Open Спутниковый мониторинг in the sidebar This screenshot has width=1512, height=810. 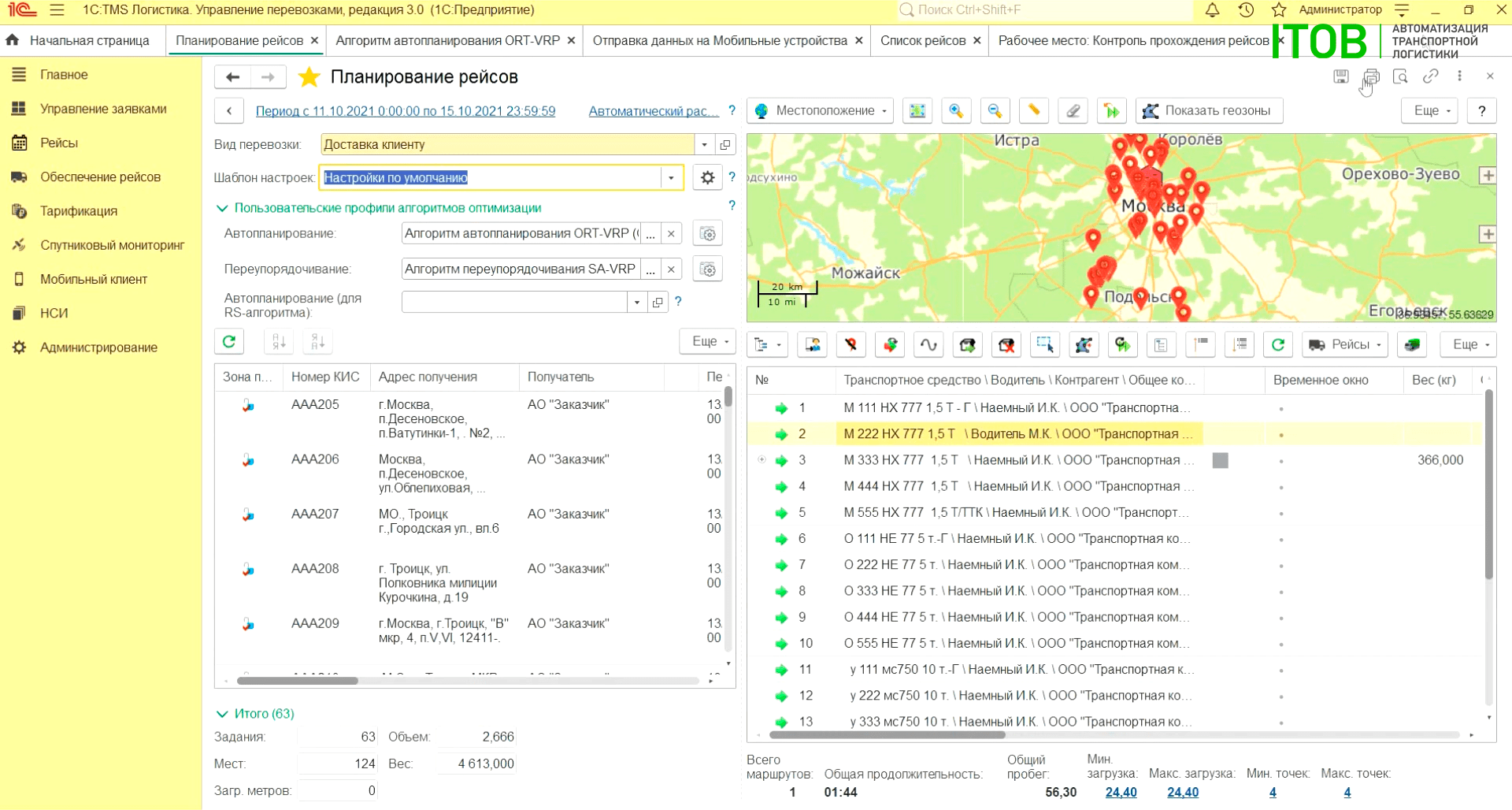(113, 246)
